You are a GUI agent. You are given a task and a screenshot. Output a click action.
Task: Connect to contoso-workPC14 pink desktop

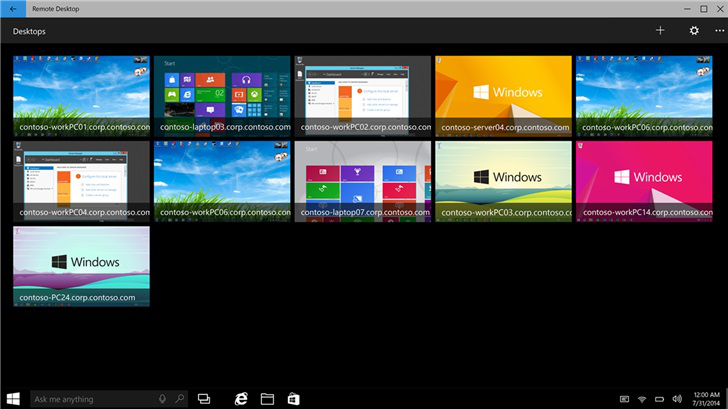coord(643,180)
